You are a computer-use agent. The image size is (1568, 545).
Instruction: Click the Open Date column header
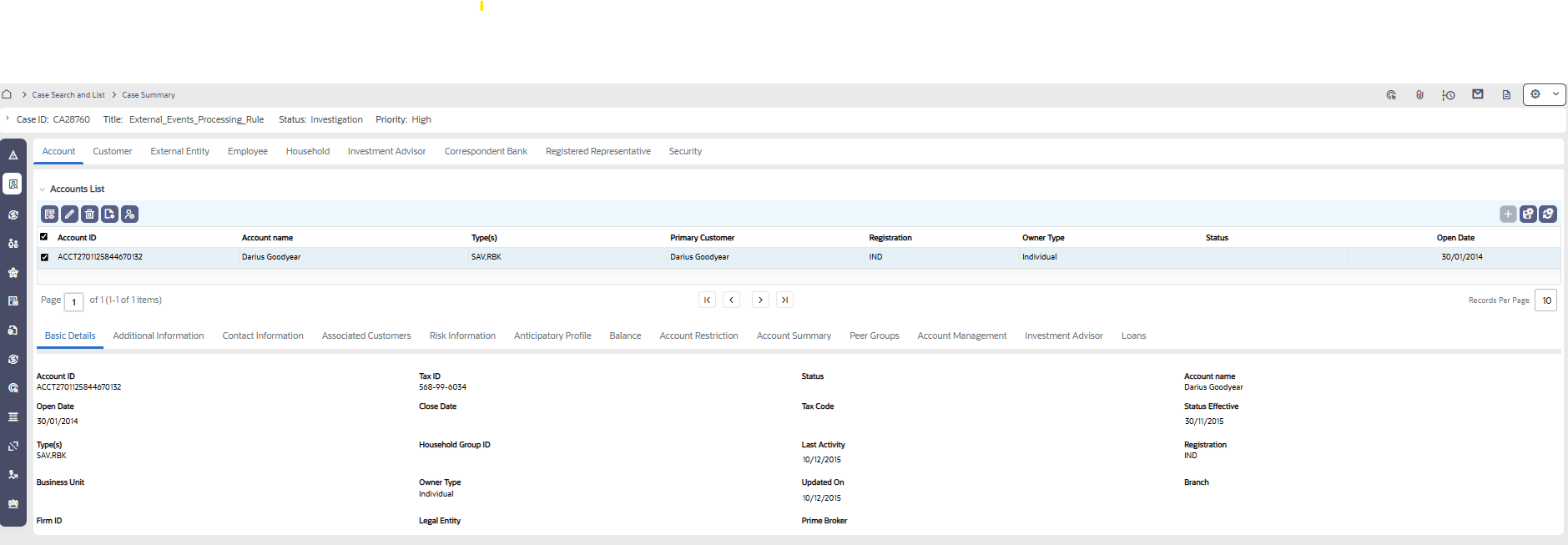[x=1455, y=238]
